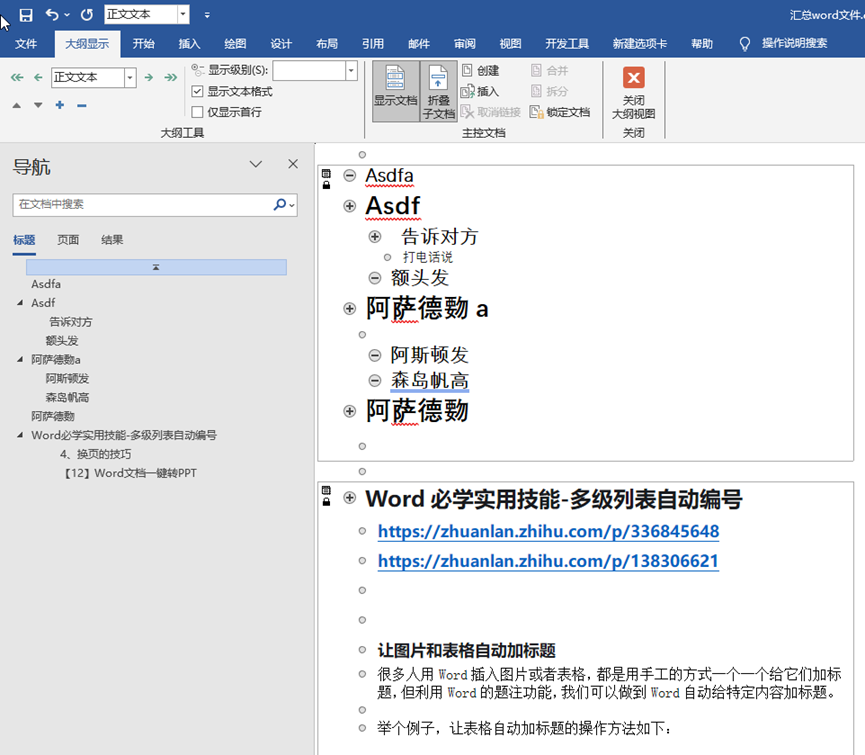Click the Undo arrow icon
The height and width of the screenshot is (755, 865).
(52, 15)
